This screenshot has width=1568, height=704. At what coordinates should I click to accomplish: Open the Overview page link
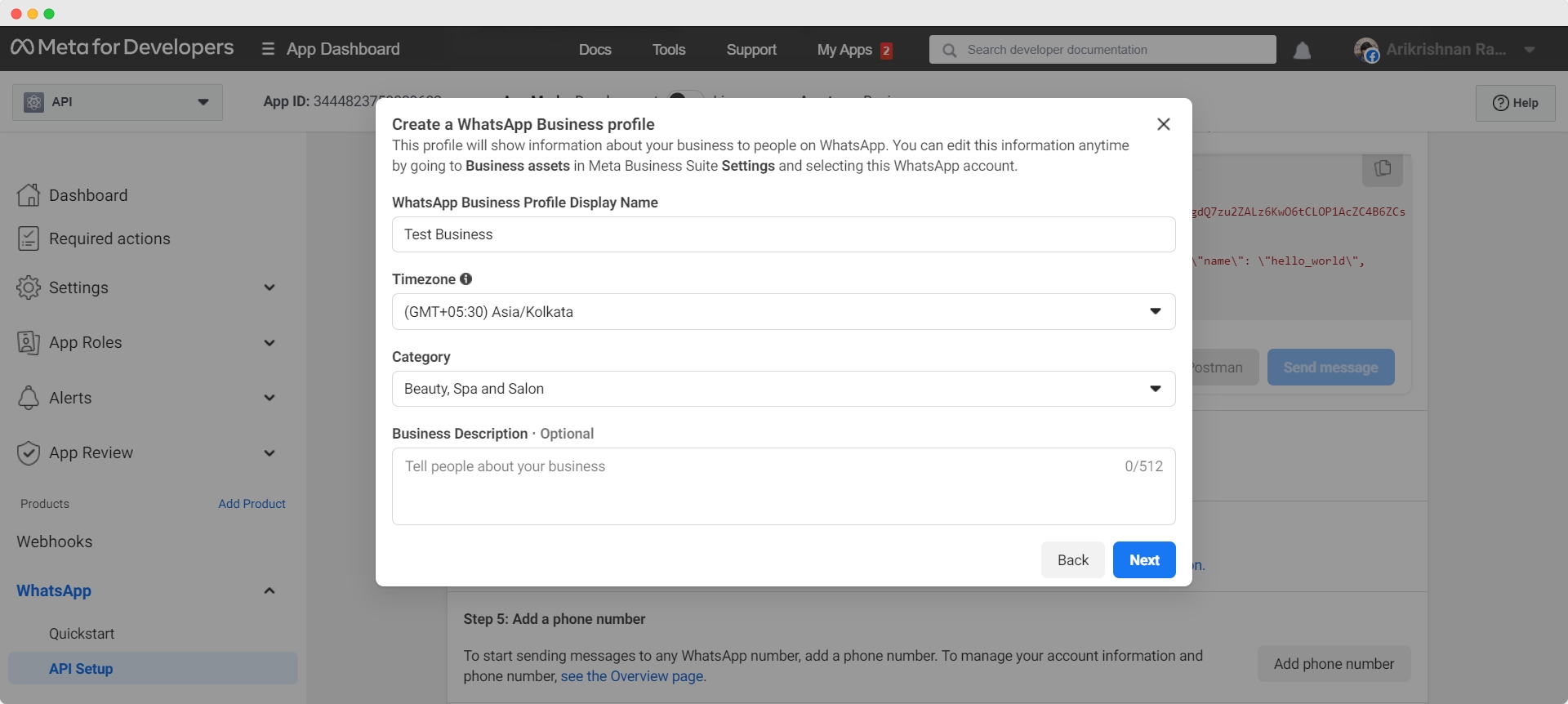[x=632, y=676]
